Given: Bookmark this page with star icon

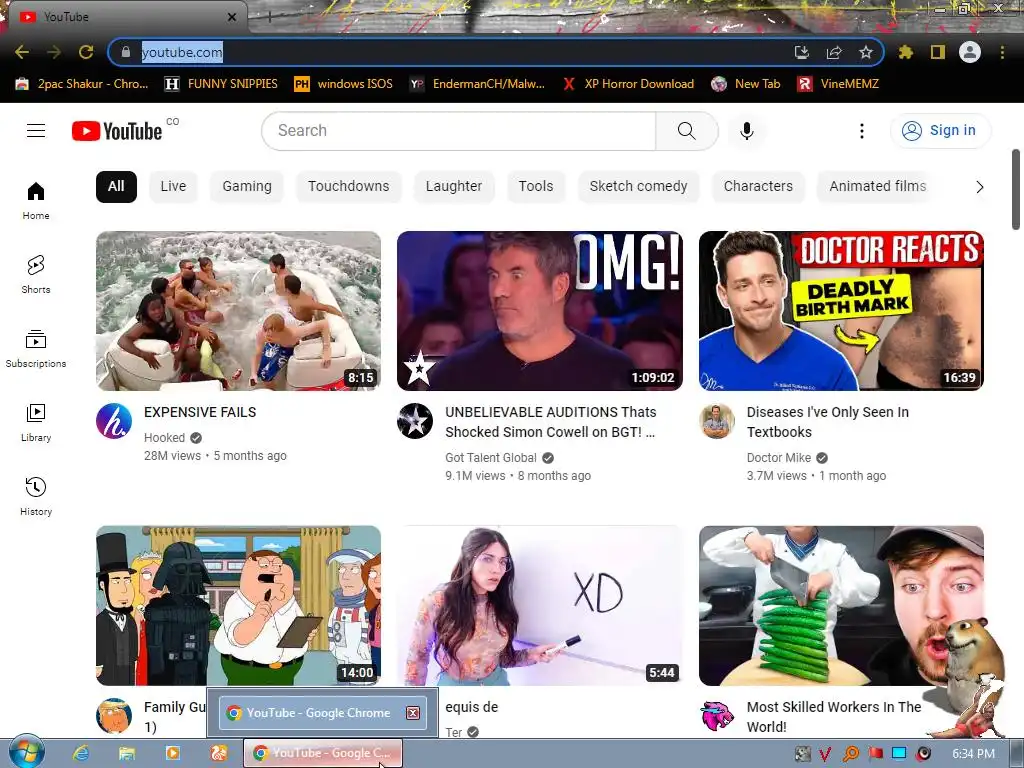Looking at the screenshot, I should coord(865,52).
